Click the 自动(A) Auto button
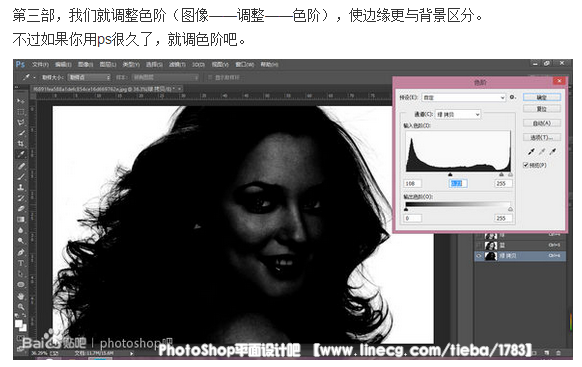The image size is (582, 367). coord(542,123)
